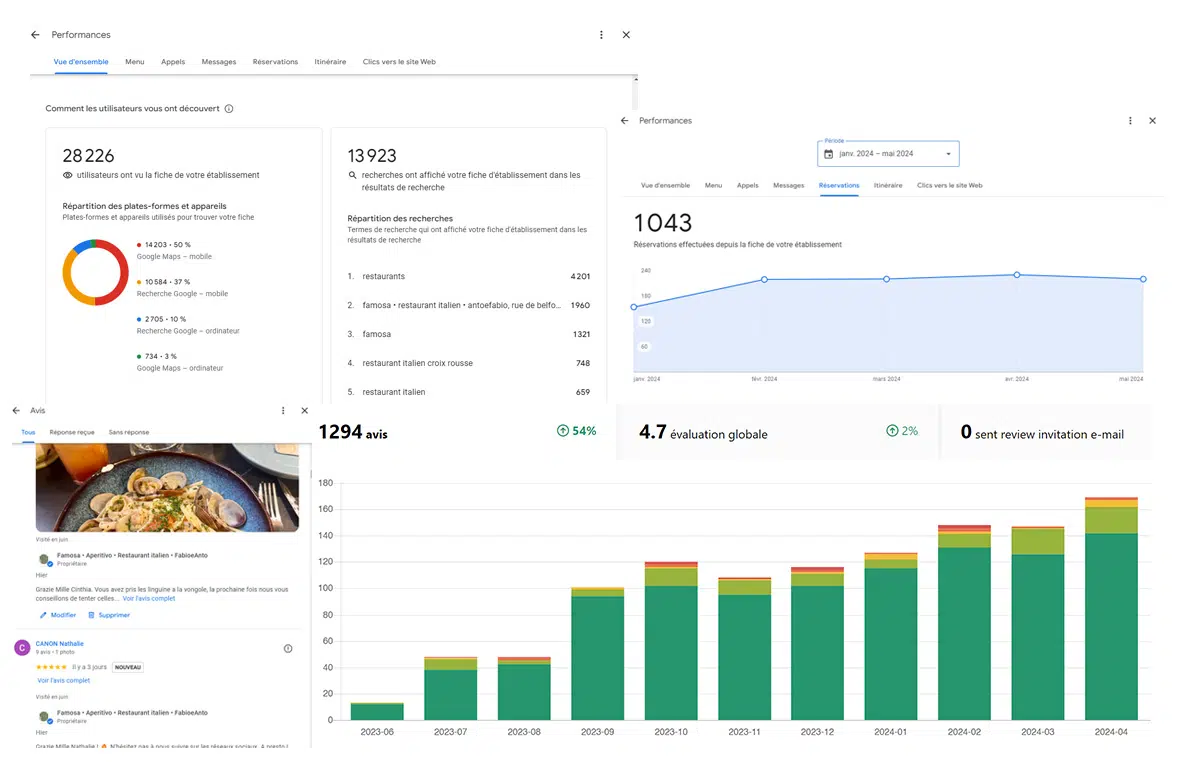Open the 'Clics vers le site Web' tab under Période
1177x762 pixels.
(949, 186)
